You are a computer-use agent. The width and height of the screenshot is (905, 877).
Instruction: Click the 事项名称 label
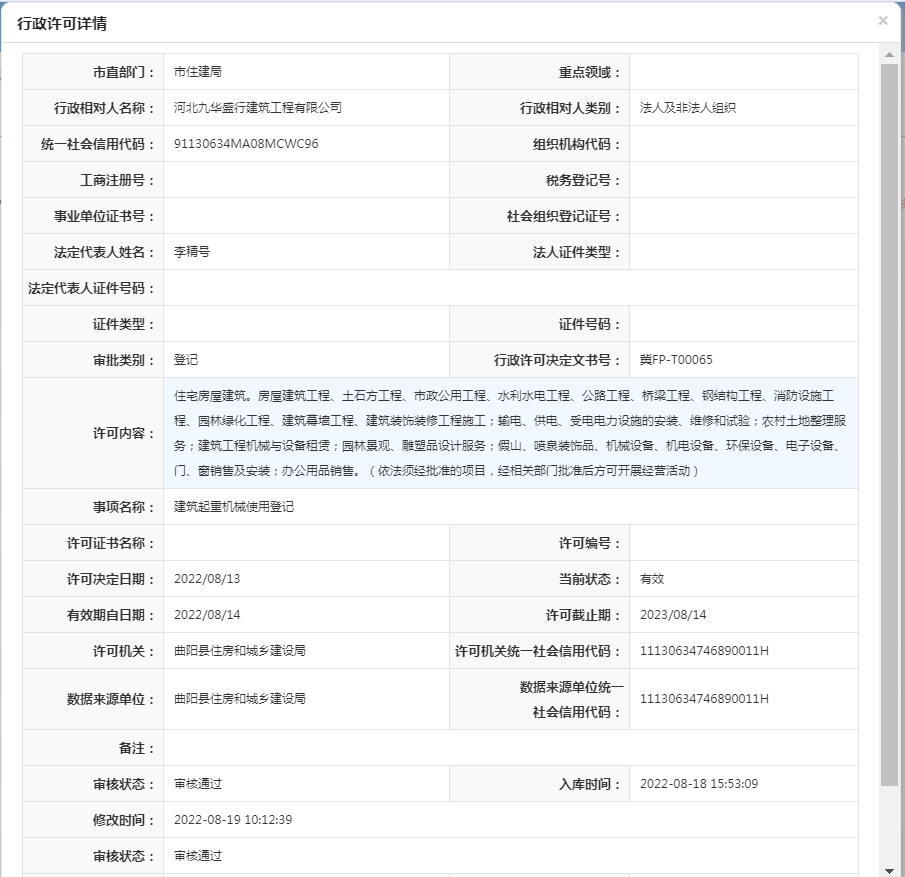(x=124, y=507)
